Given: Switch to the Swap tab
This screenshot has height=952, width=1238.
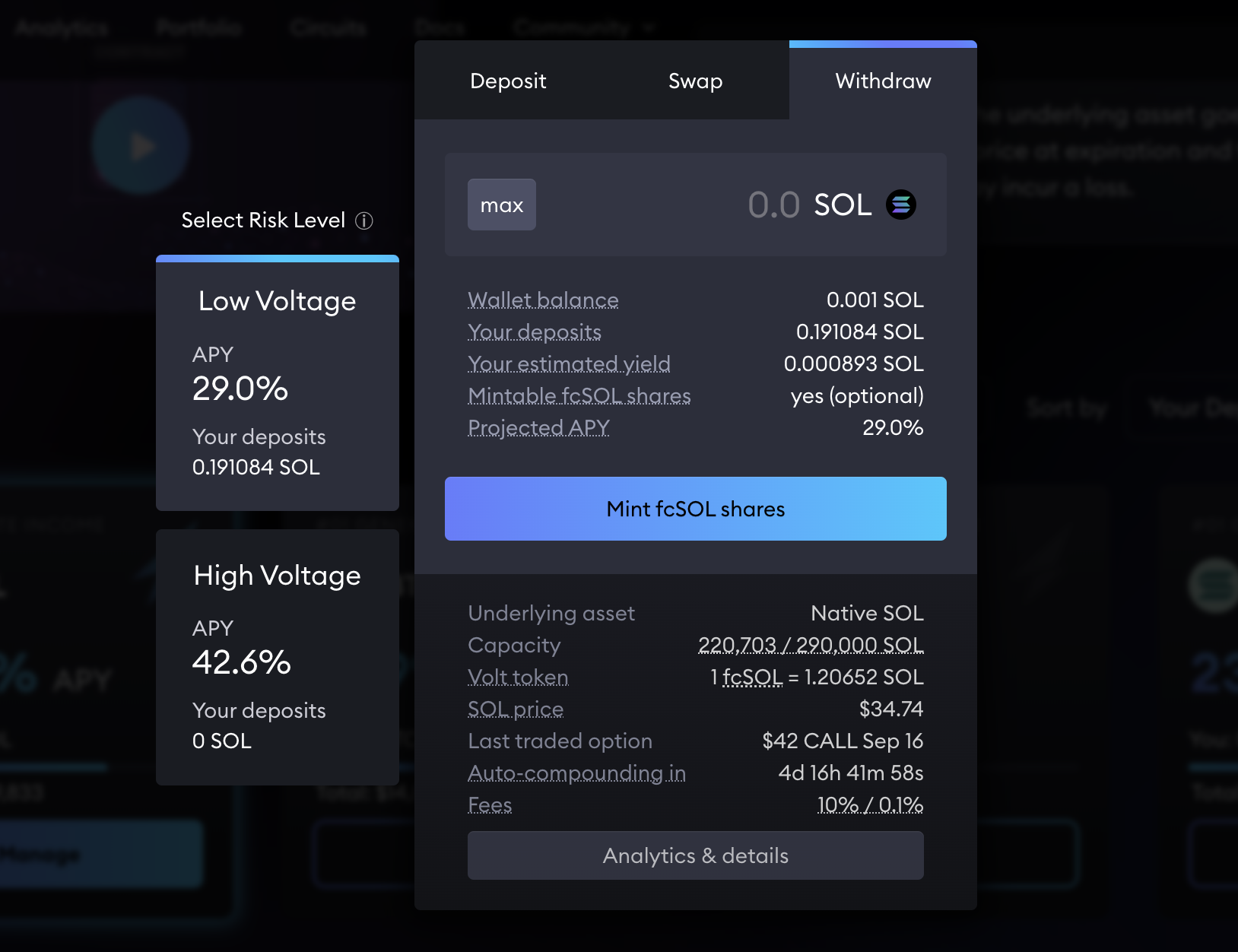Looking at the screenshot, I should coord(695,81).
